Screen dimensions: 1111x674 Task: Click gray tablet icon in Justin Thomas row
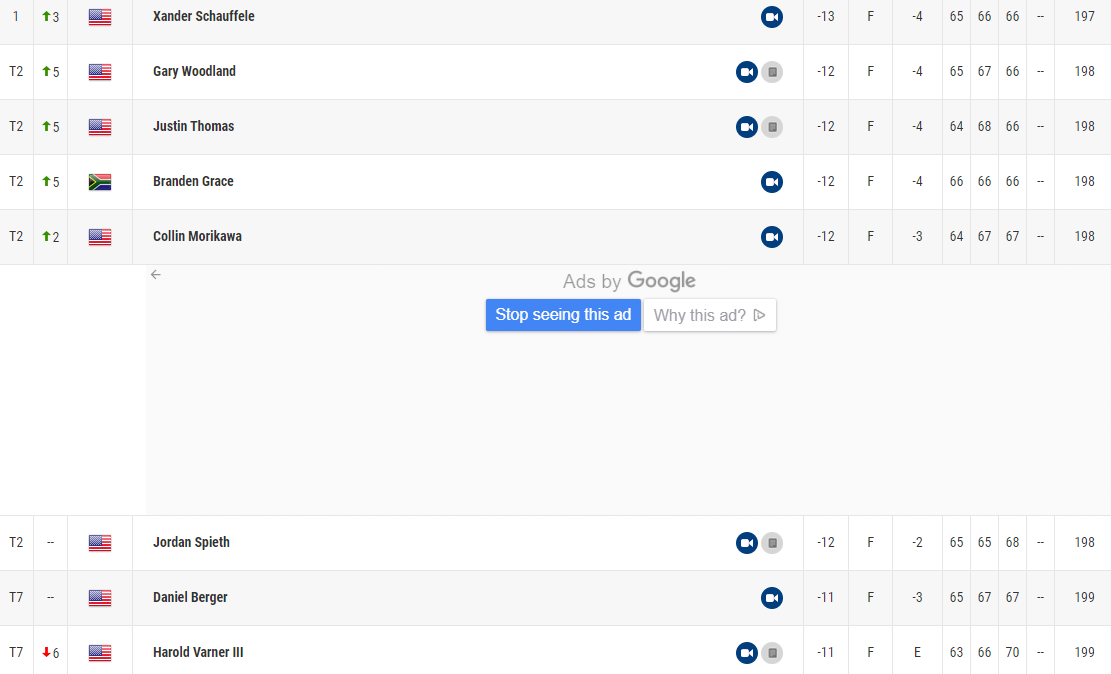[x=772, y=127]
